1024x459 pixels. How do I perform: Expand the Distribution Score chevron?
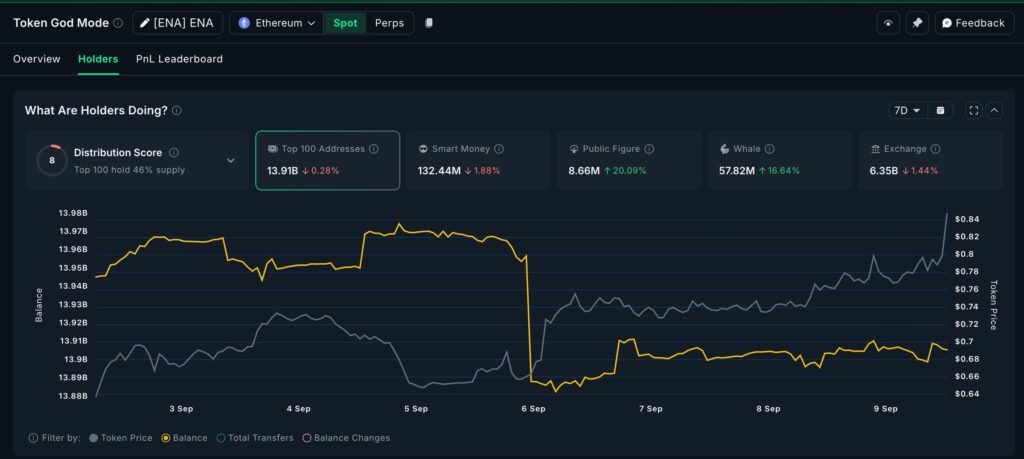[231, 160]
